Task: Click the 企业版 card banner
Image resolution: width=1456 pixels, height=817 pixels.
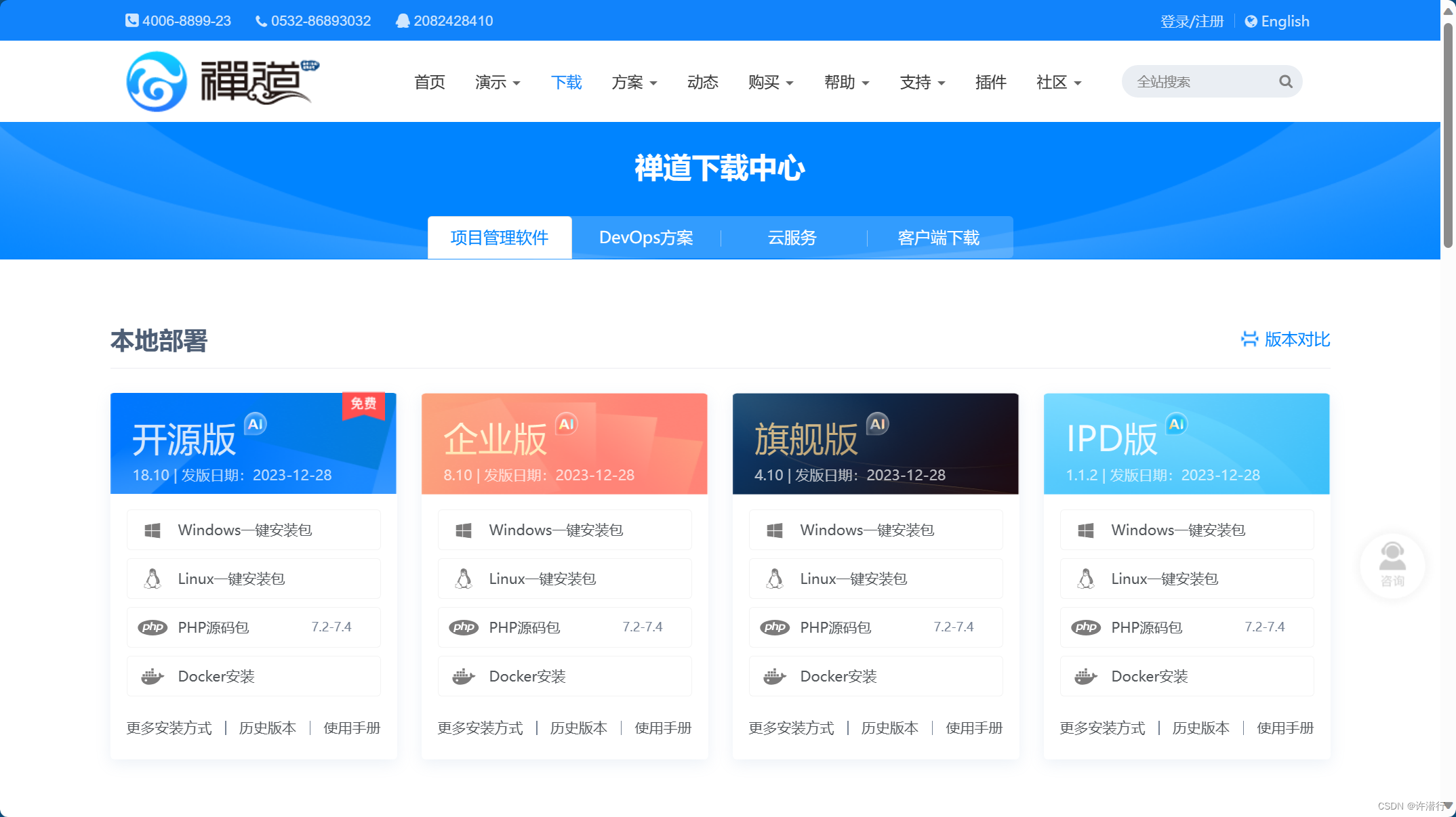Action: (x=565, y=444)
